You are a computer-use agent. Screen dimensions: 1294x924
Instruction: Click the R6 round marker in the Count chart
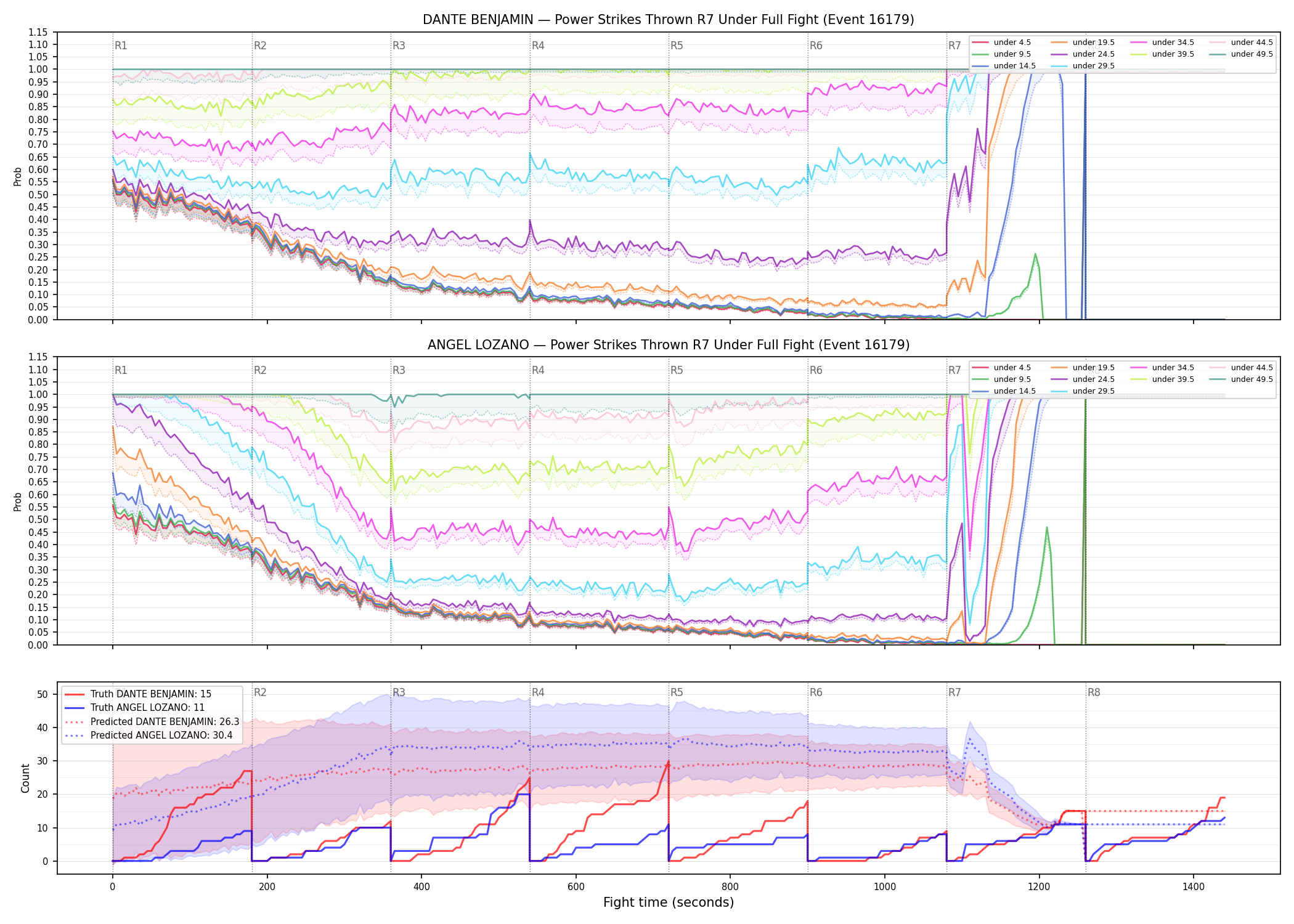pos(816,692)
